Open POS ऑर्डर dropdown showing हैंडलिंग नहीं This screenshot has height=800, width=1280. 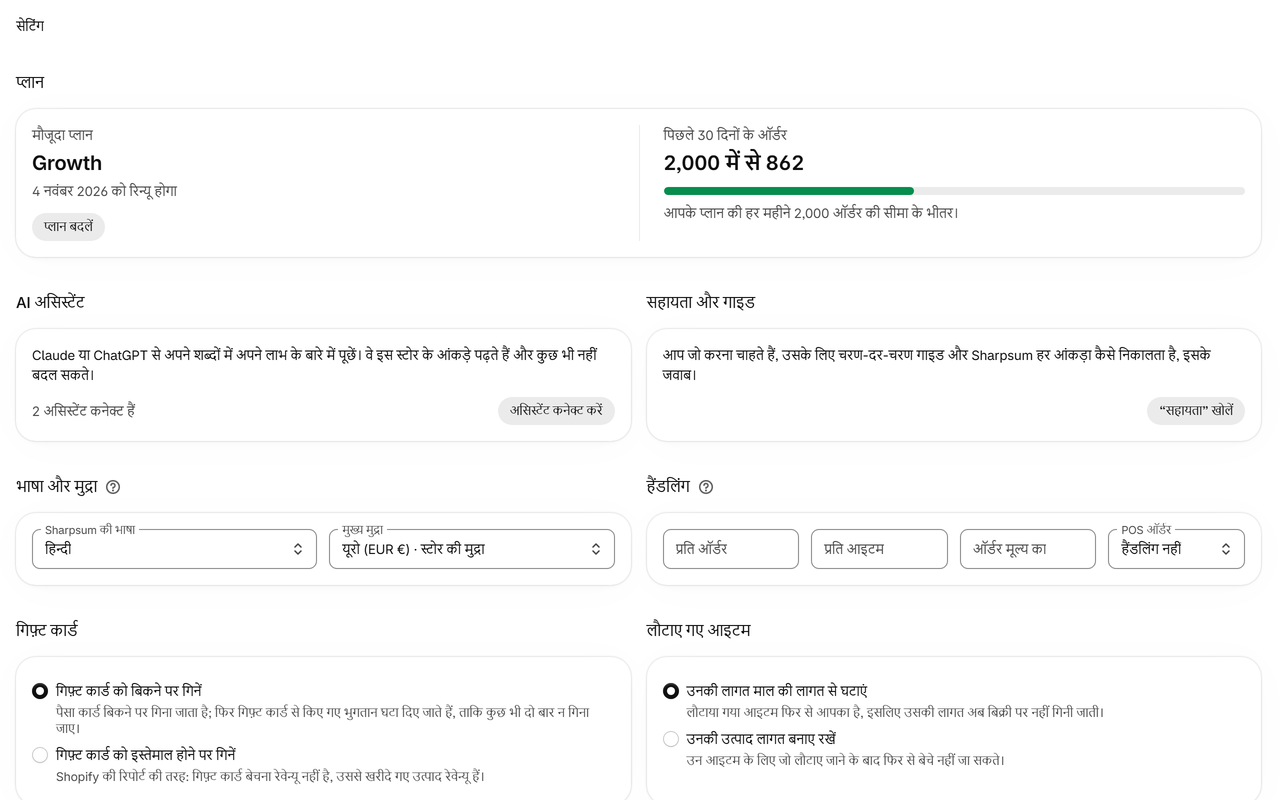(x=1176, y=549)
